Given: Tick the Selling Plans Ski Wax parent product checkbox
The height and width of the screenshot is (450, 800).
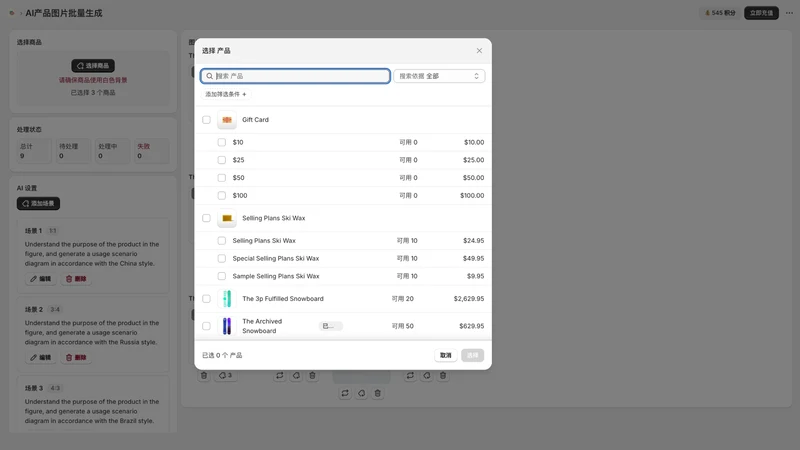Looking at the screenshot, I should tap(206, 218).
